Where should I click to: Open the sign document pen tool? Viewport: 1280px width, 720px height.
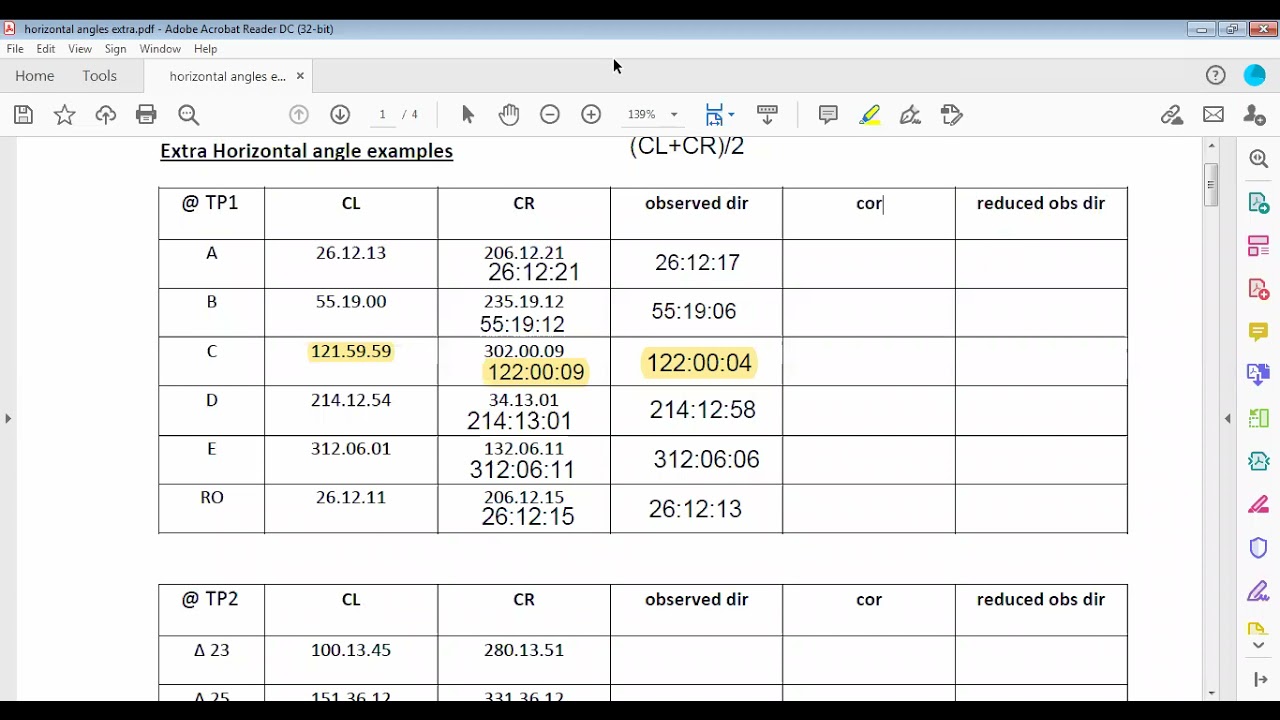[x=910, y=115]
